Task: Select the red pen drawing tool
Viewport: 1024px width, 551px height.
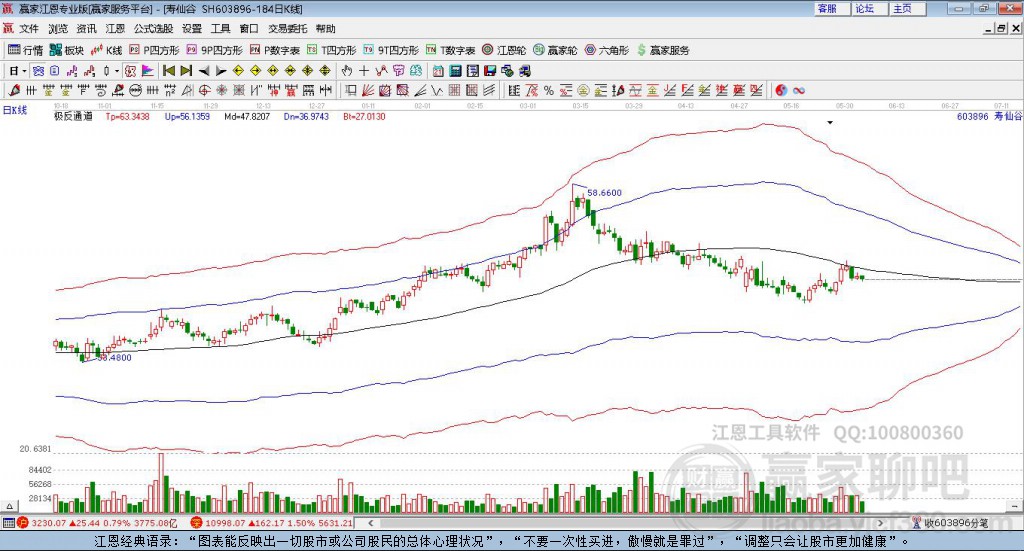Action: pyautogui.click(x=14, y=90)
